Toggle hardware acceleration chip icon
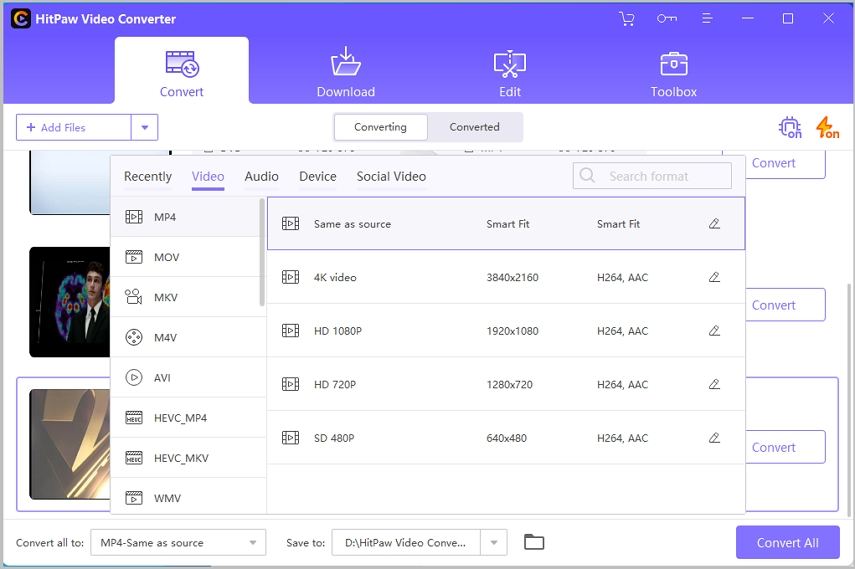This screenshot has height=569, width=855. 790,128
